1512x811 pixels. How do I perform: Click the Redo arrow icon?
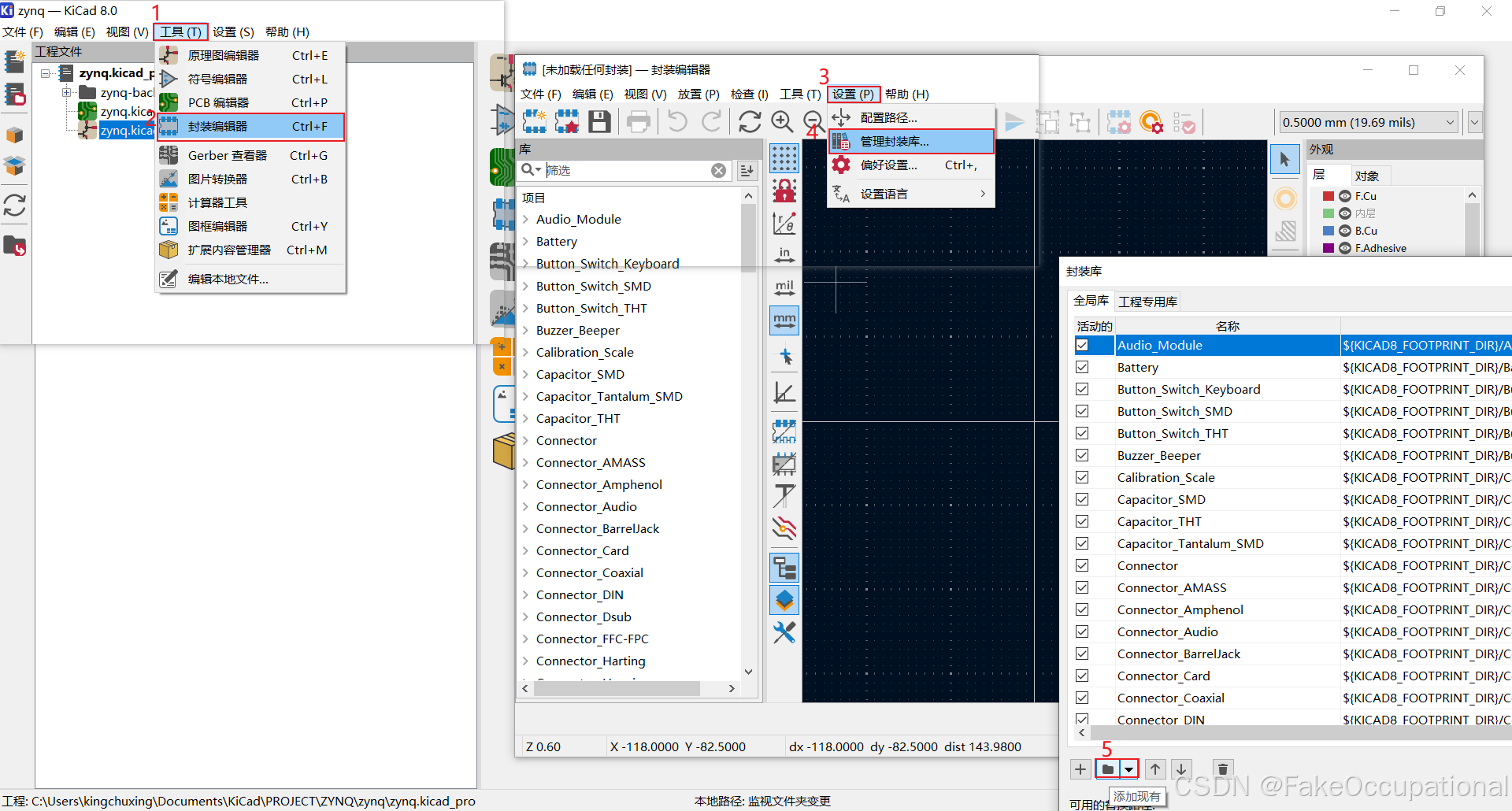[711, 121]
